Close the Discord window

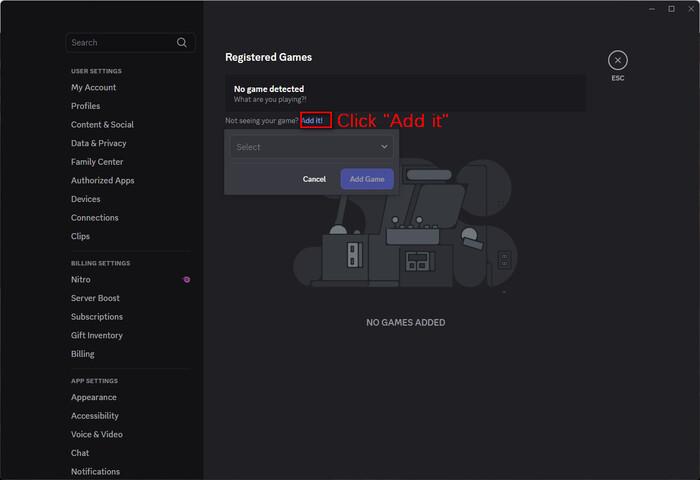point(691,9)
